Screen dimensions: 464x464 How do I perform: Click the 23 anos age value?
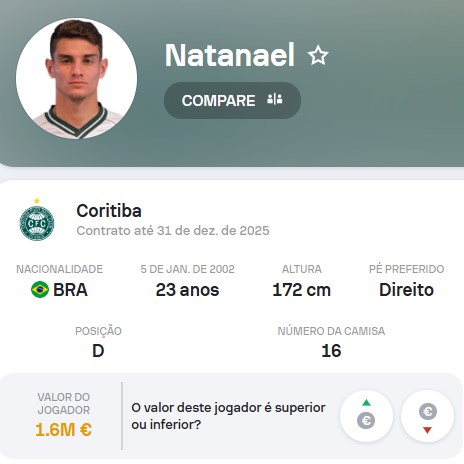[x=187, y=290]
